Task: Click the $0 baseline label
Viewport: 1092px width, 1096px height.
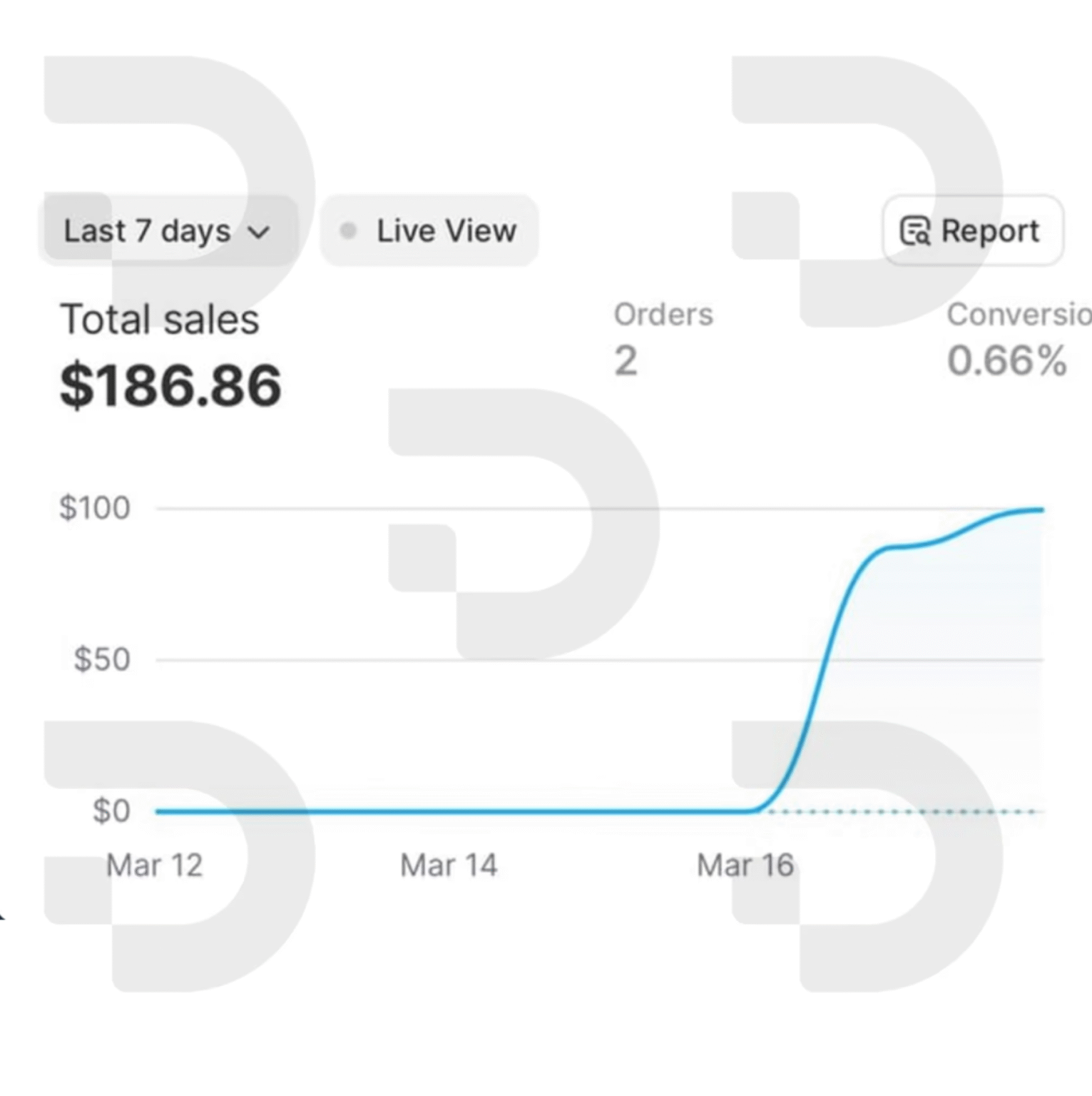Action: click(111, 811)
